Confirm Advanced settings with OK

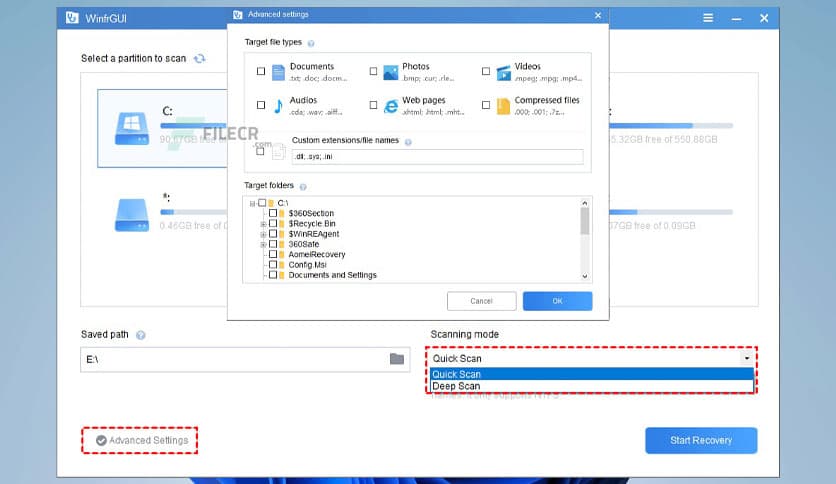click(557, 301)
